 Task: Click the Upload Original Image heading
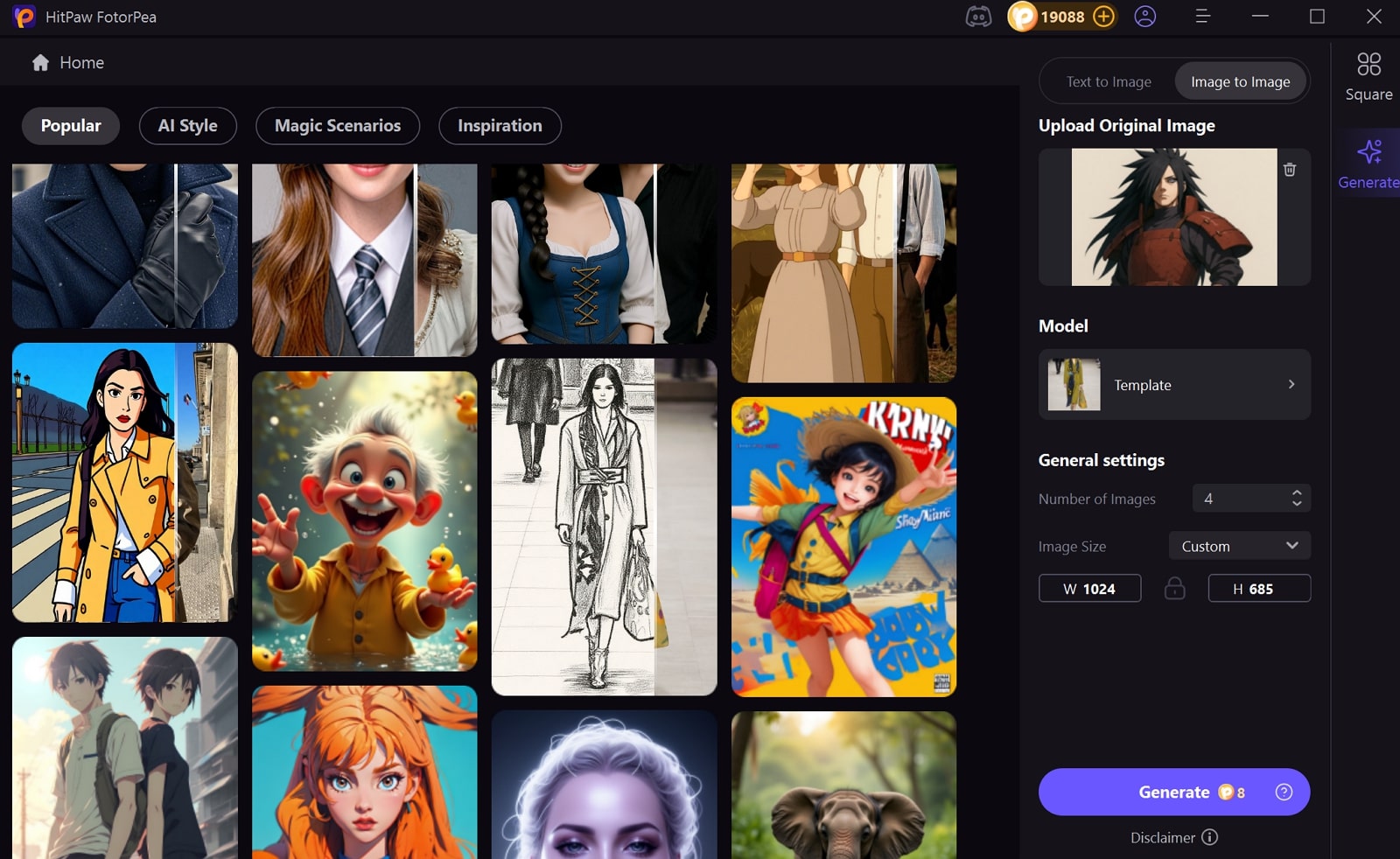point(1126,125)
